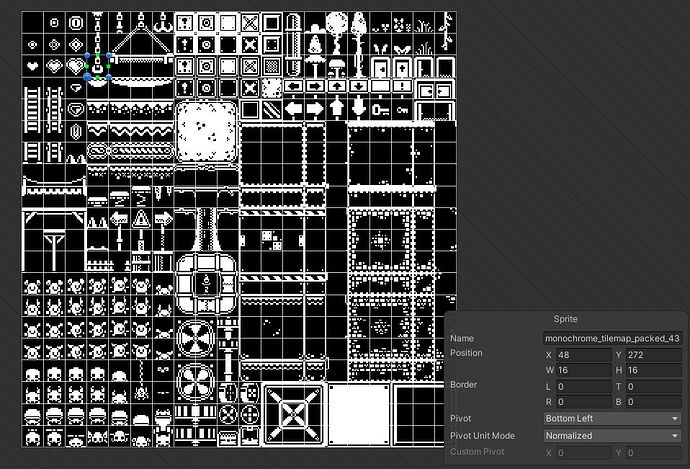Viewport: 690px width, 469px height.
Task: Open the Pivot dropdown showing Bottom Left
Action: (x=612, y=418)
